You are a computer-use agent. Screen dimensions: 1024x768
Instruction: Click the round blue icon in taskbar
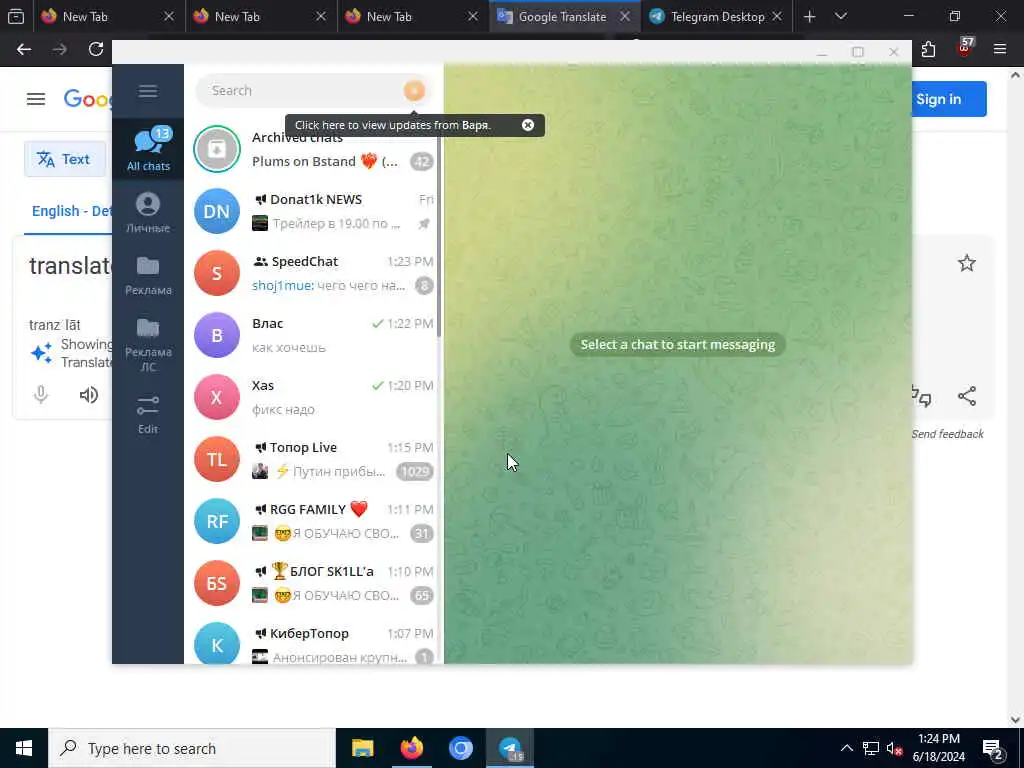pyautogui.click(x=461, y=748)
